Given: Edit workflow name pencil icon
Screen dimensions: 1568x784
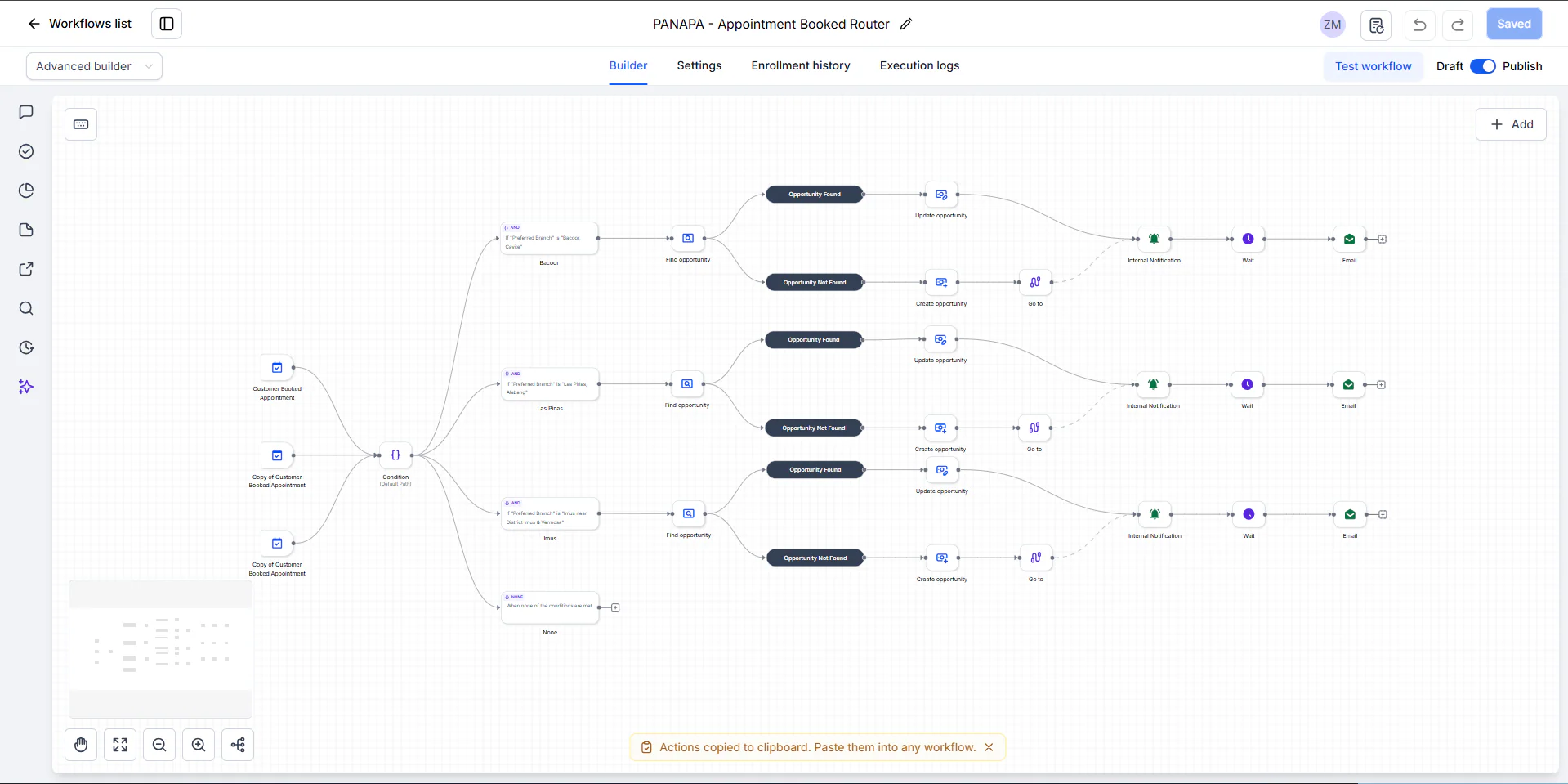Looking at the screenshot, I should coord(906,24).
